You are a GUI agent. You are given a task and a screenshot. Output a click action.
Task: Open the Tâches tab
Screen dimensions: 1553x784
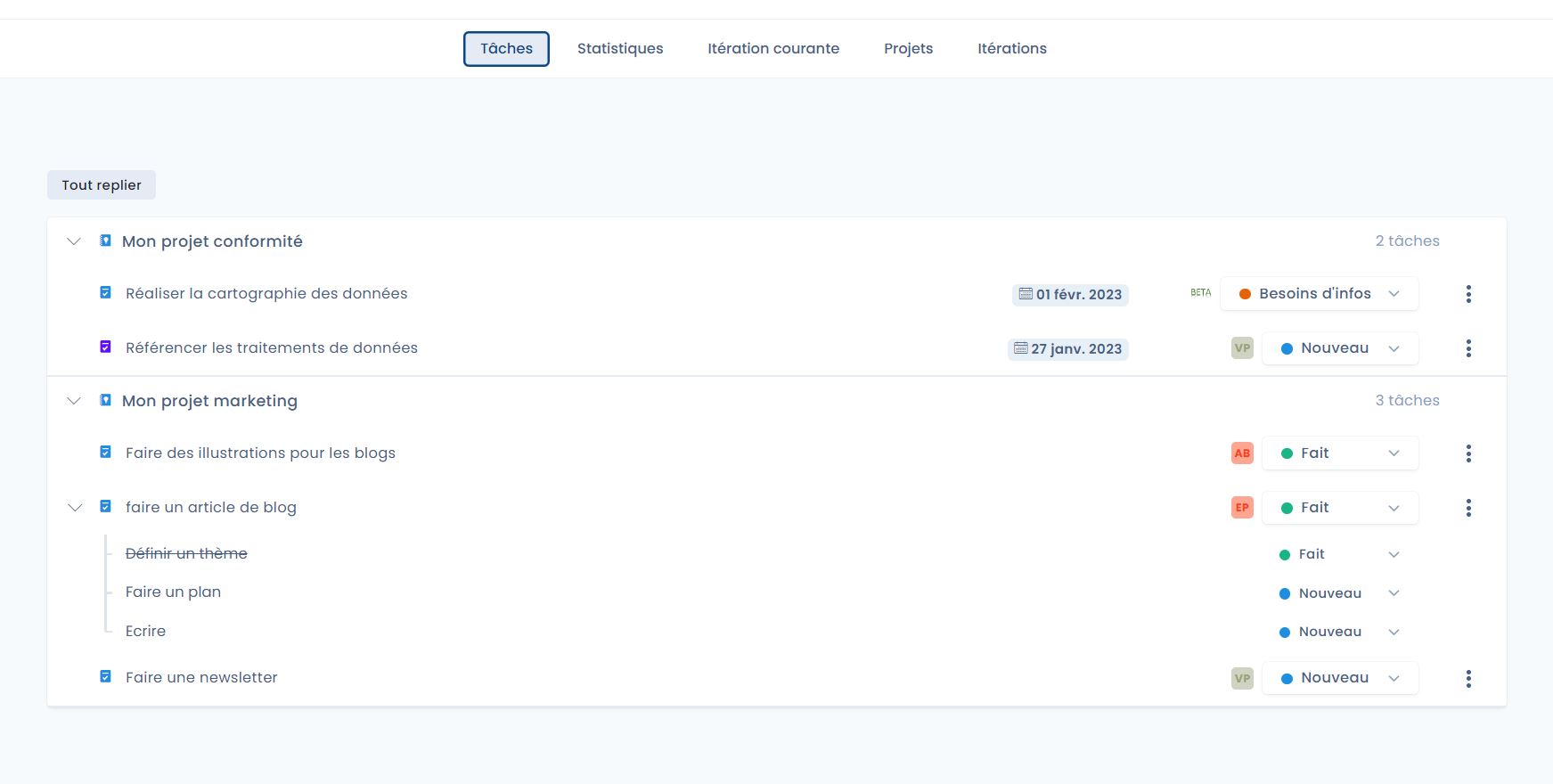pyautogui.click(x=506, y=49)
